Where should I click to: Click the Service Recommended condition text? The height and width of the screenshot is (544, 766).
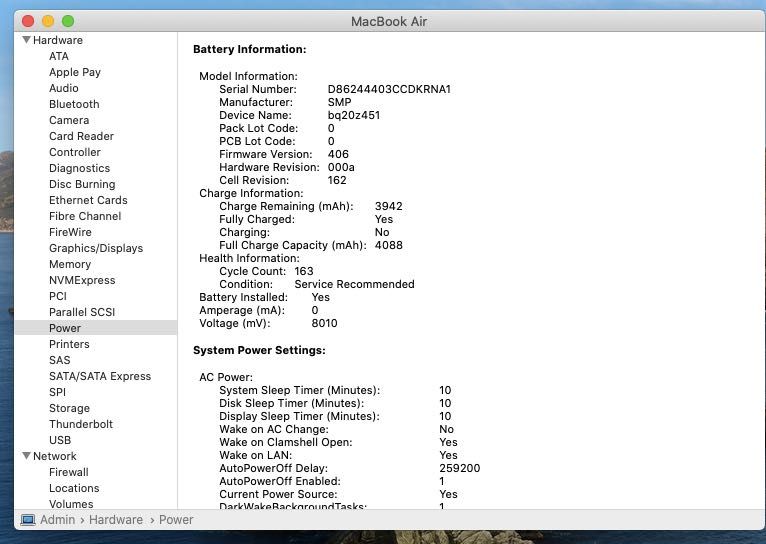(355, 284)
